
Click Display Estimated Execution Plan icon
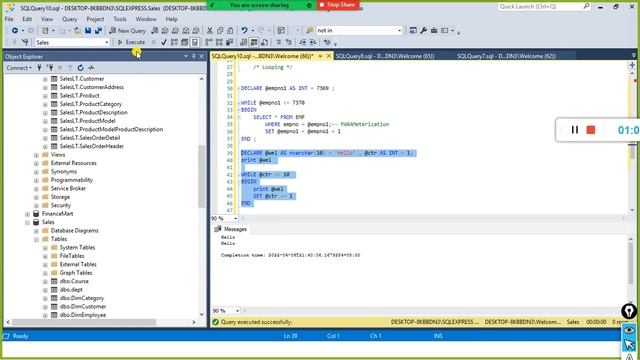point(174,42)
